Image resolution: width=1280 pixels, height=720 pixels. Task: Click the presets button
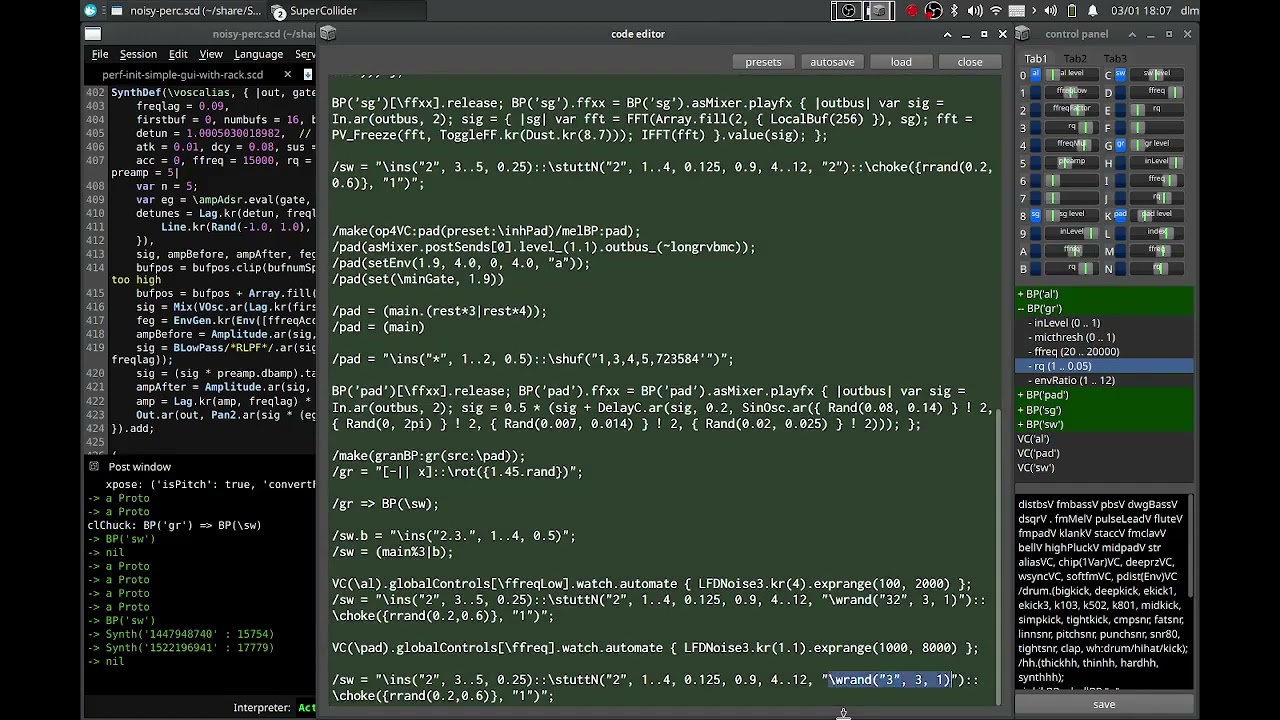tap(763, 62)
